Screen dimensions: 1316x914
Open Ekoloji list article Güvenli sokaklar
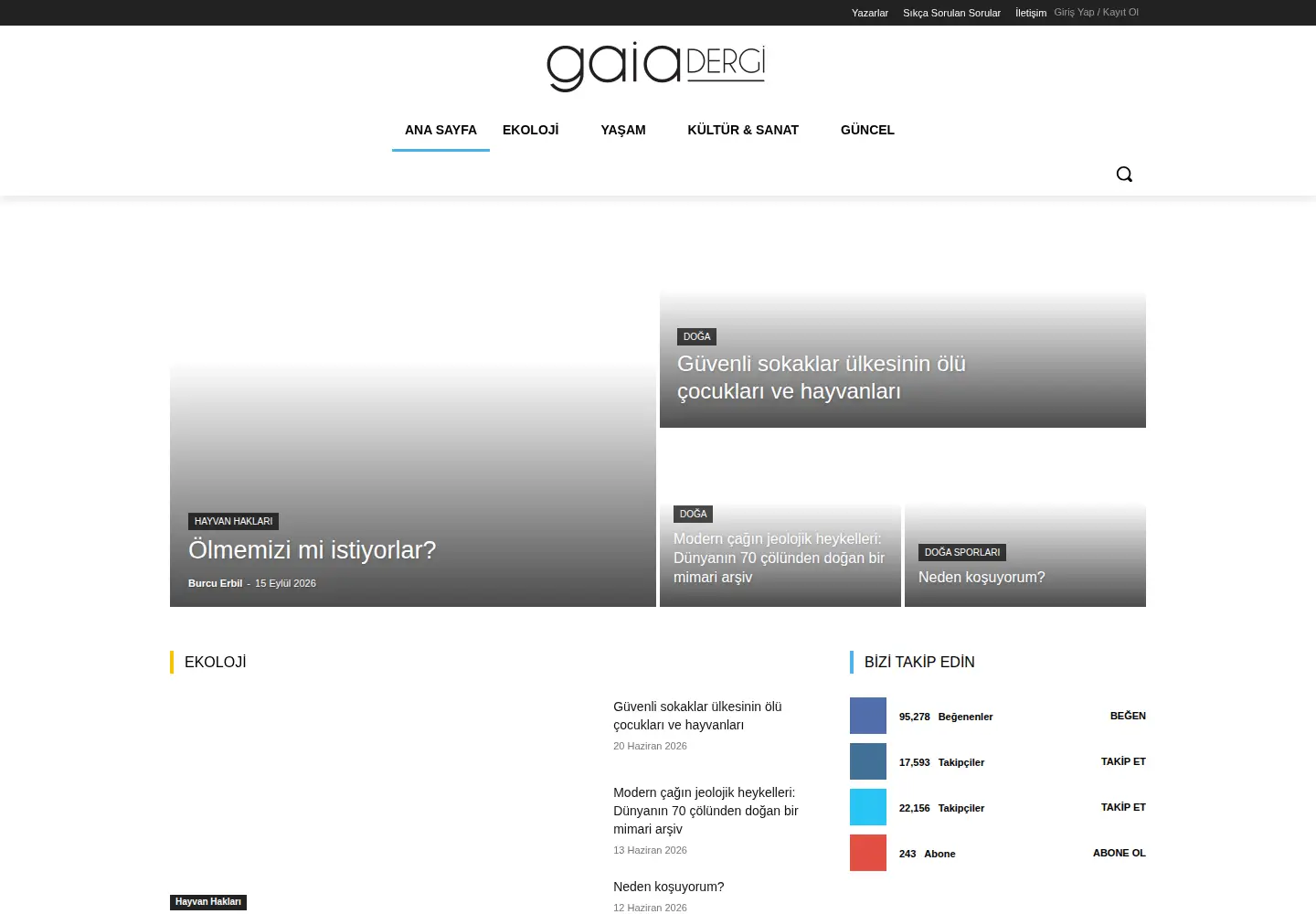[697, 716]
